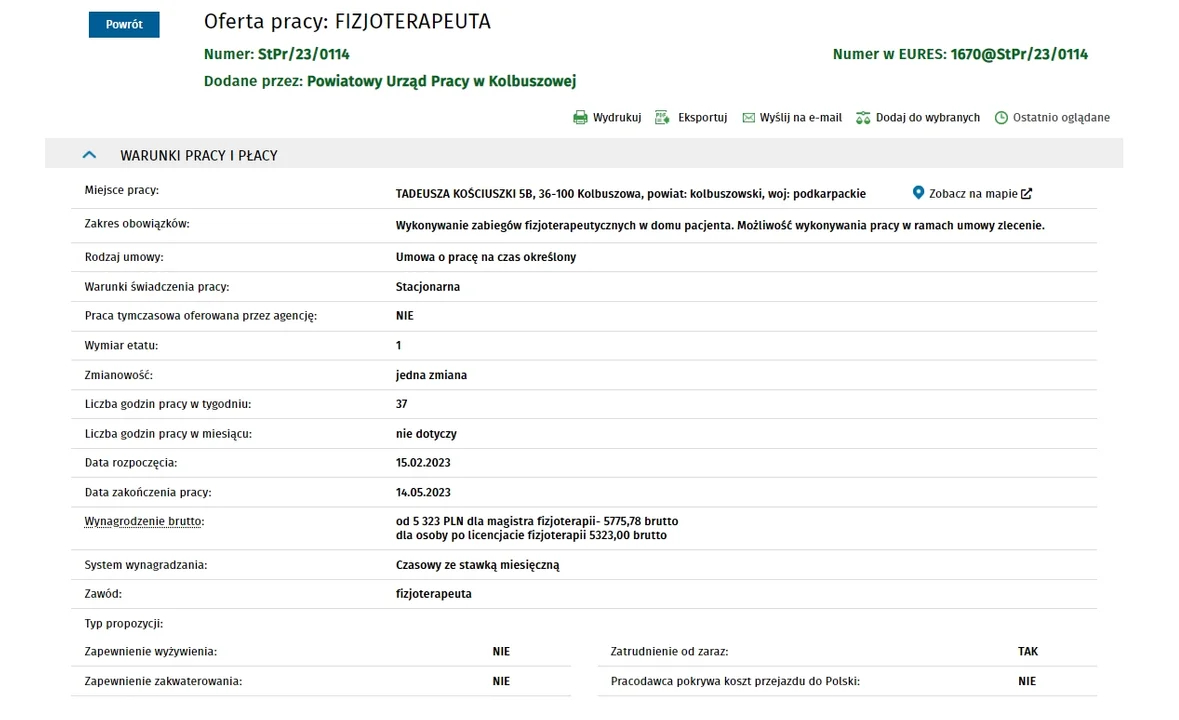Screen dimensions: 1179x720
Task: Click Powiatowy Urząd Pracy w Kolbuszowej text
Action: (441, 81)
